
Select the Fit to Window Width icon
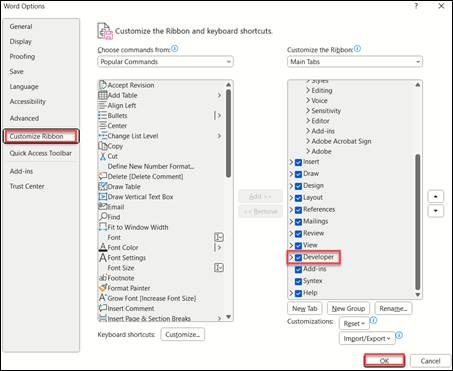(103, 227)
